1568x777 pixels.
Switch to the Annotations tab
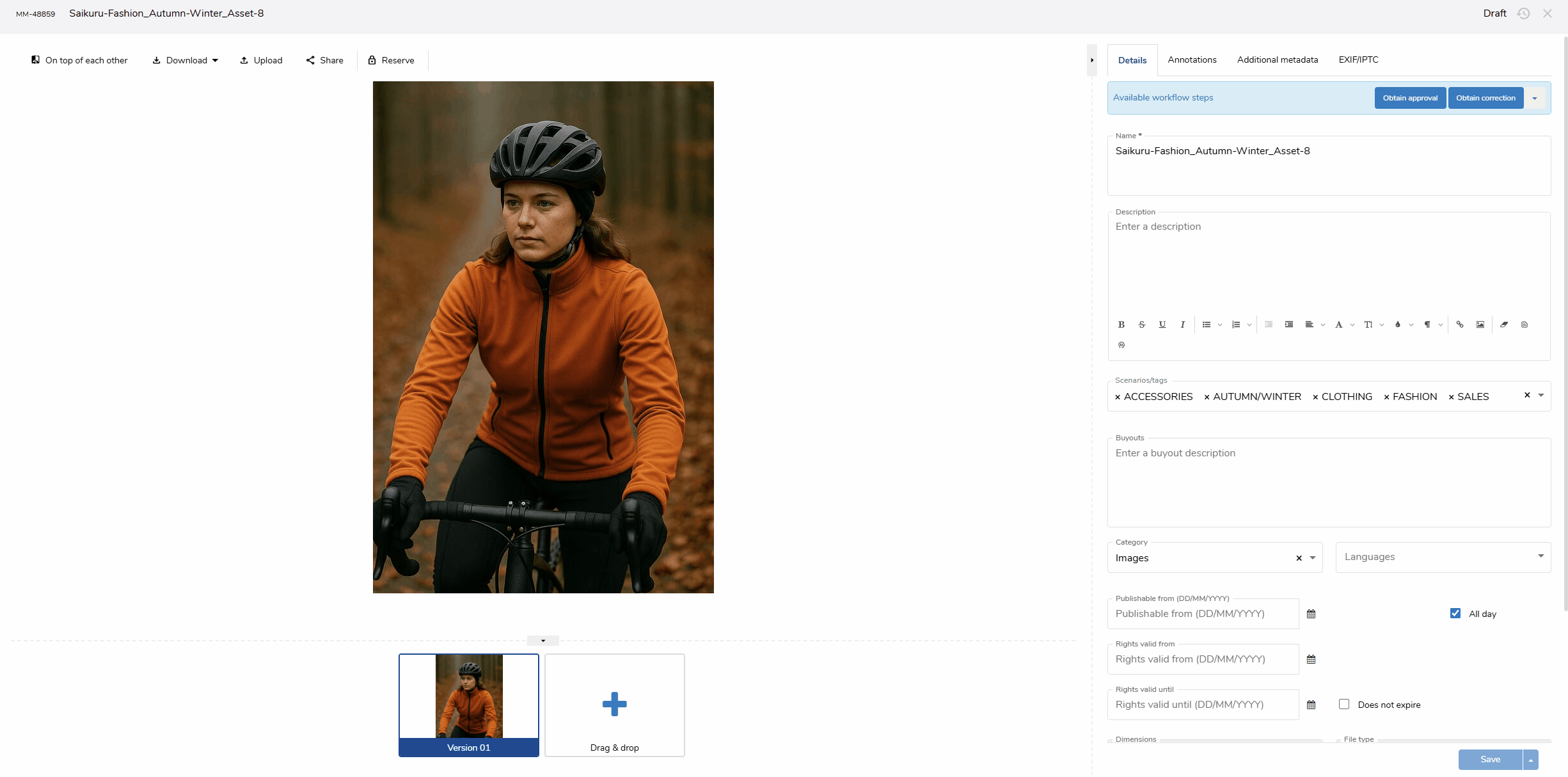point(1192,60)
